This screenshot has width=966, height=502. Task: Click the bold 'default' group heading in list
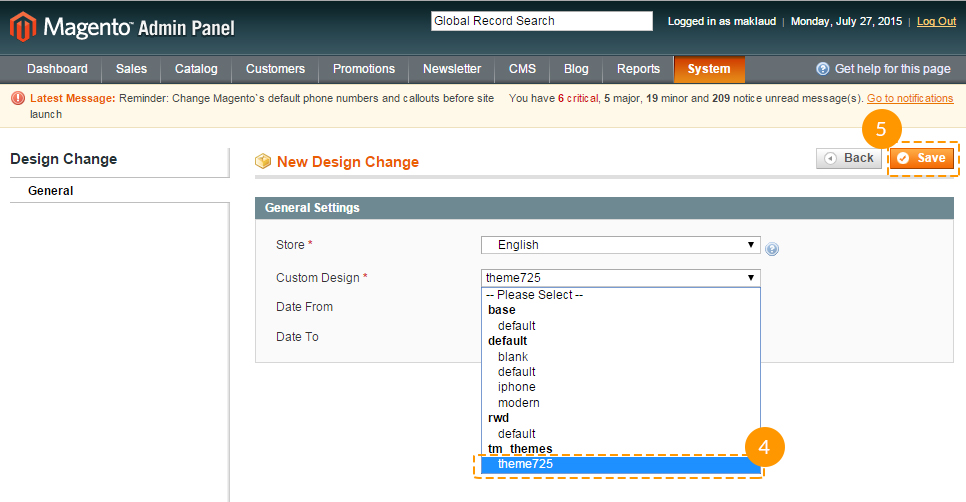coord(508,341)
